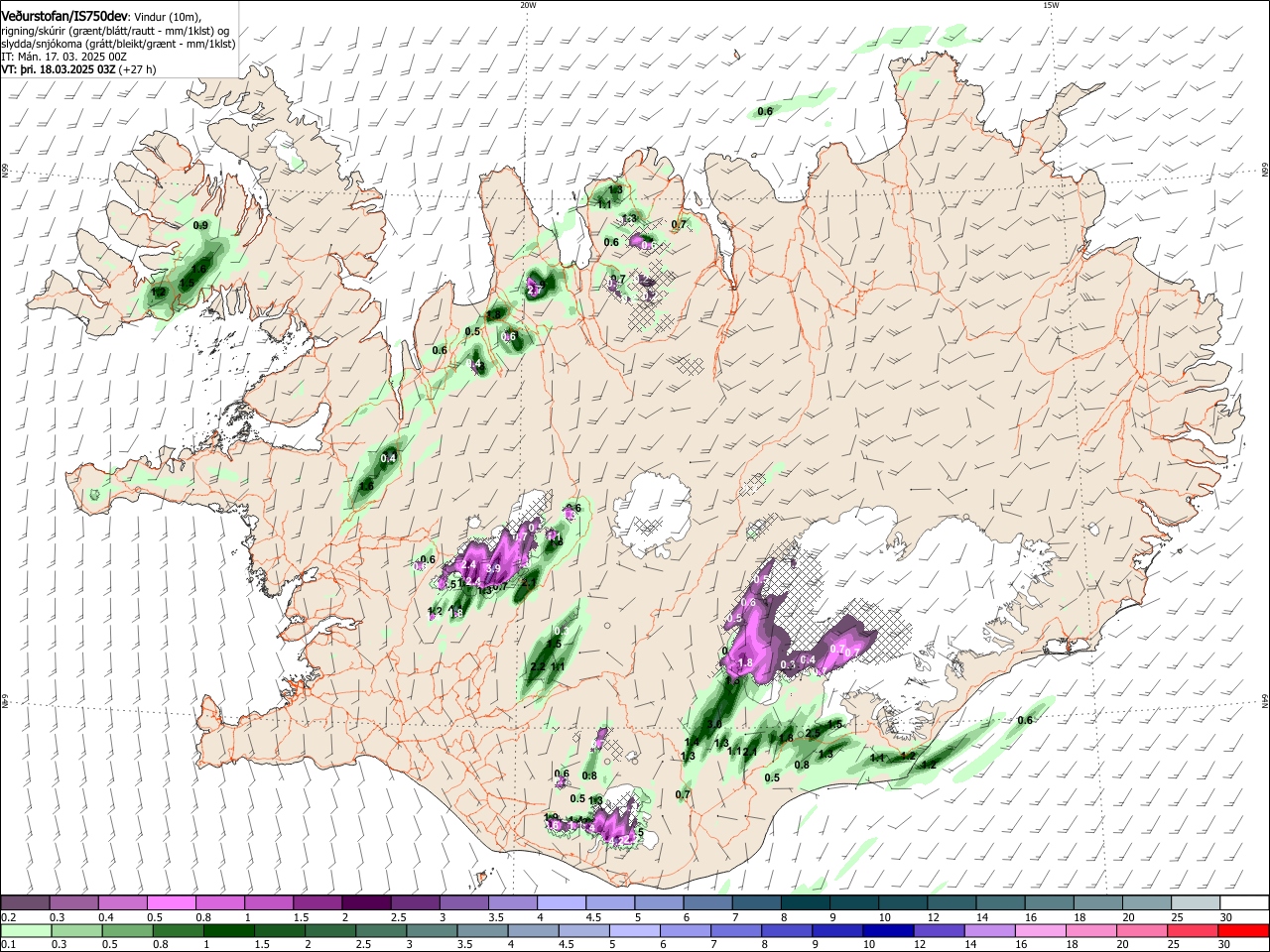
Task: Click the '(+27 h)' forecast offset text
Action: coord(138,69)
